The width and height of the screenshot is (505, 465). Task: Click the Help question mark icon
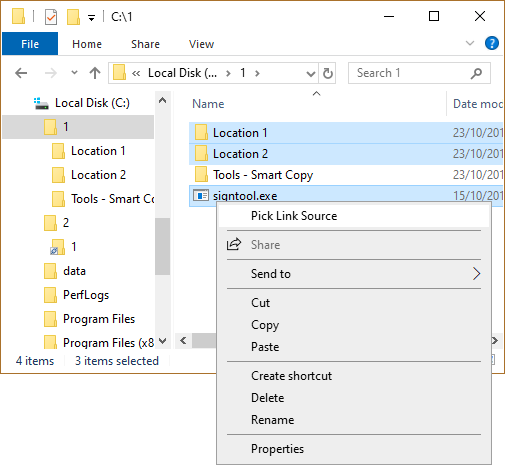tap(492, 43)
